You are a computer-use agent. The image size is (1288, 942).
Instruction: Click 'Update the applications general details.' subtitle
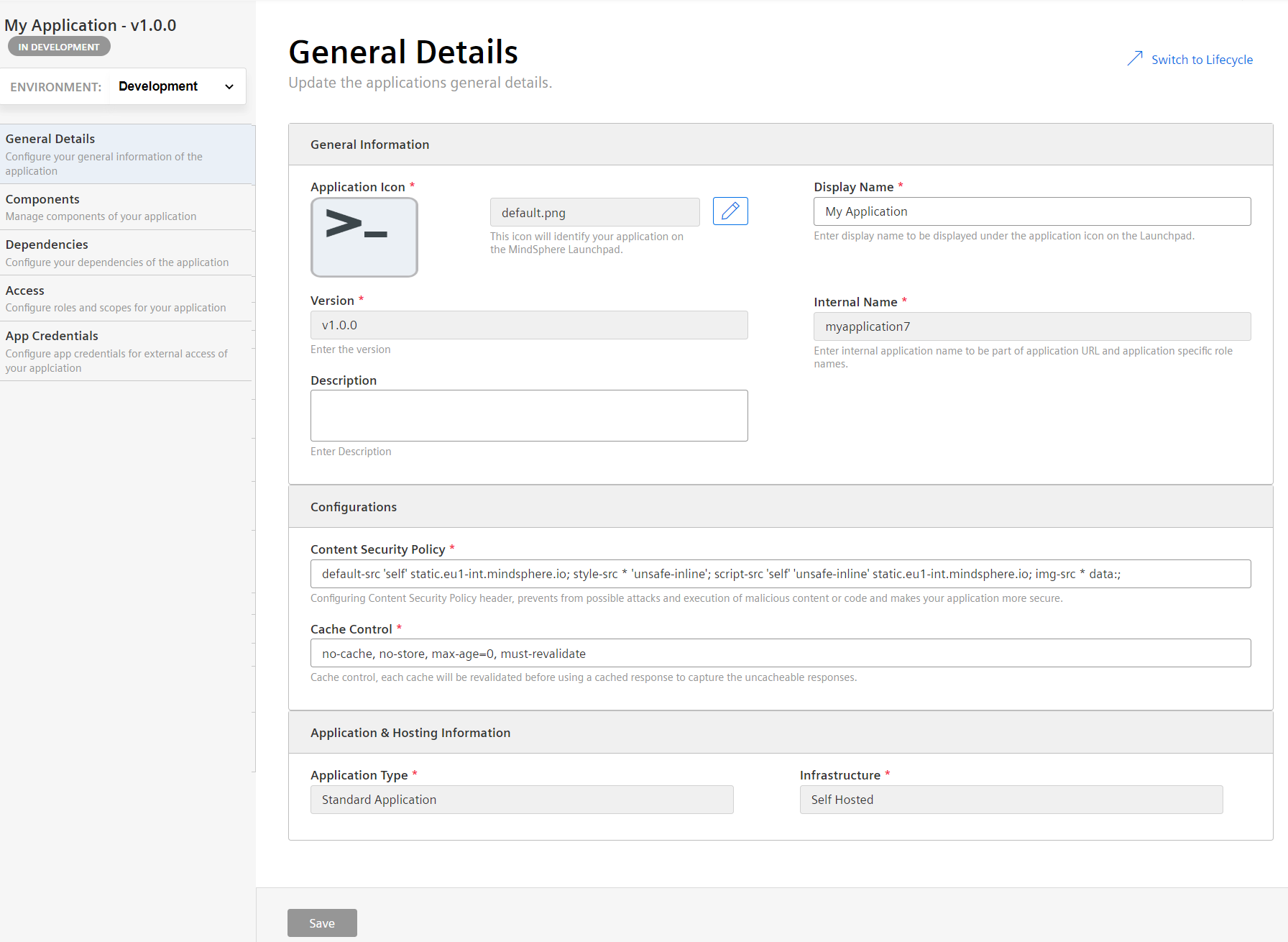pyautogui.click(x=420, y=83)
